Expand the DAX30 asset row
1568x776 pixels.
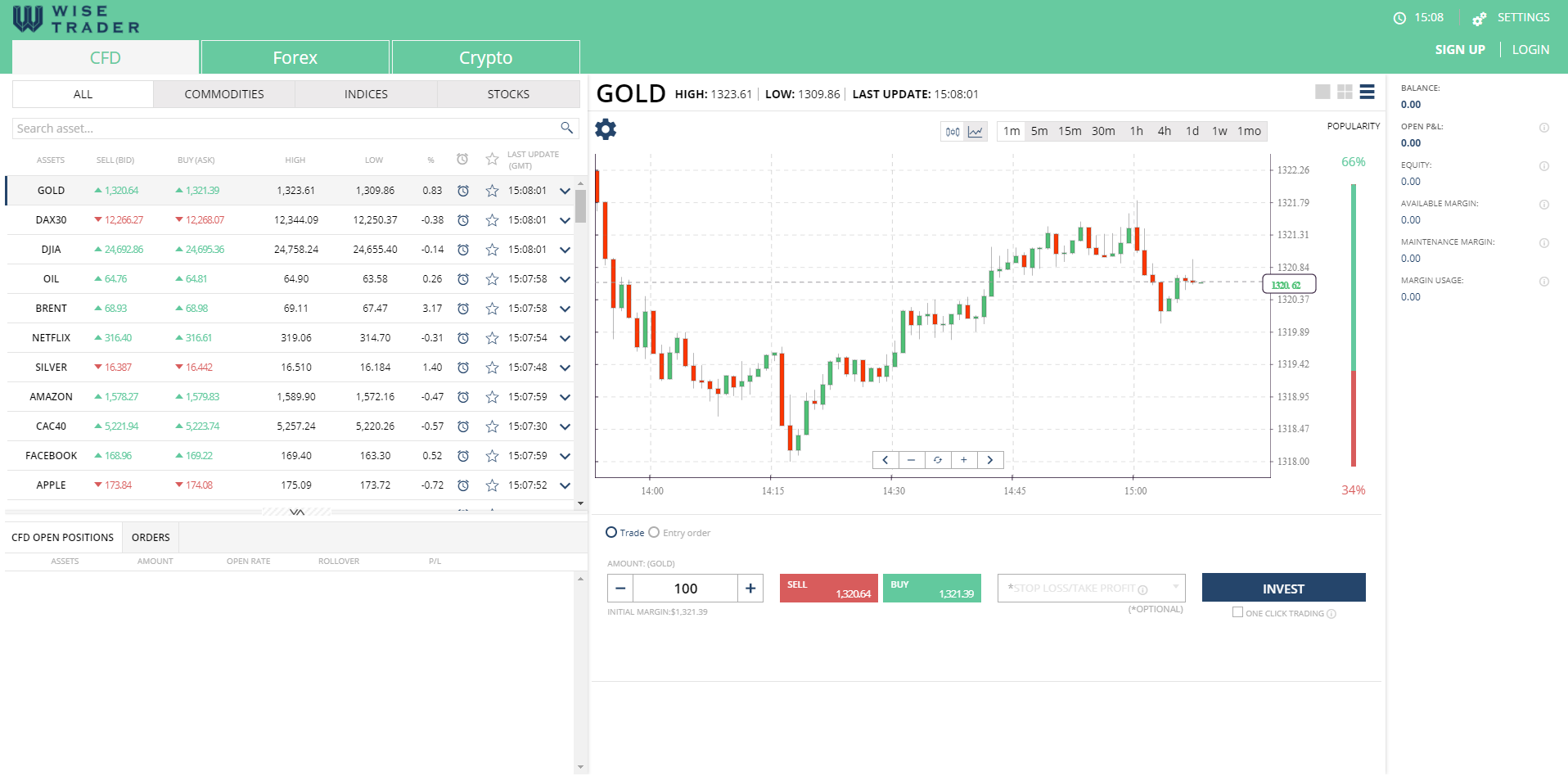pos(564,219)
